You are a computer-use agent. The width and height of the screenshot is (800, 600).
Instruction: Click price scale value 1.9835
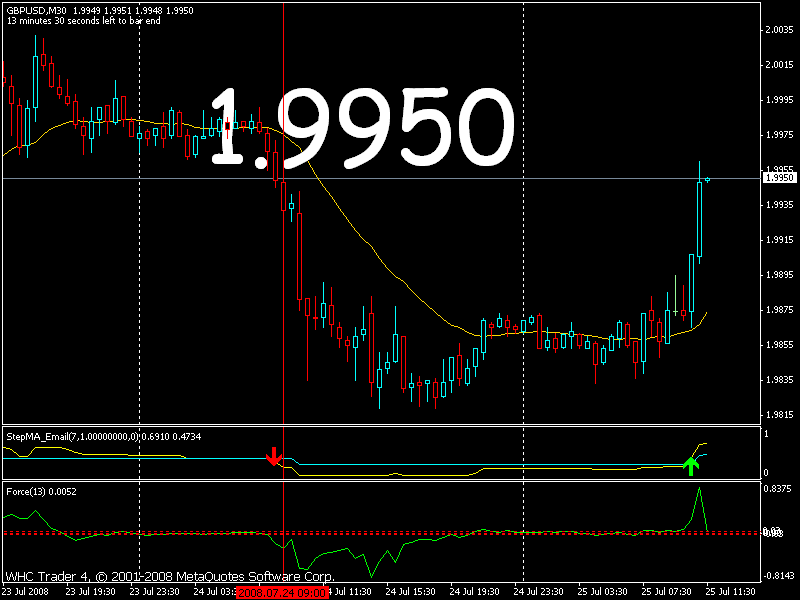click(780, 380)
